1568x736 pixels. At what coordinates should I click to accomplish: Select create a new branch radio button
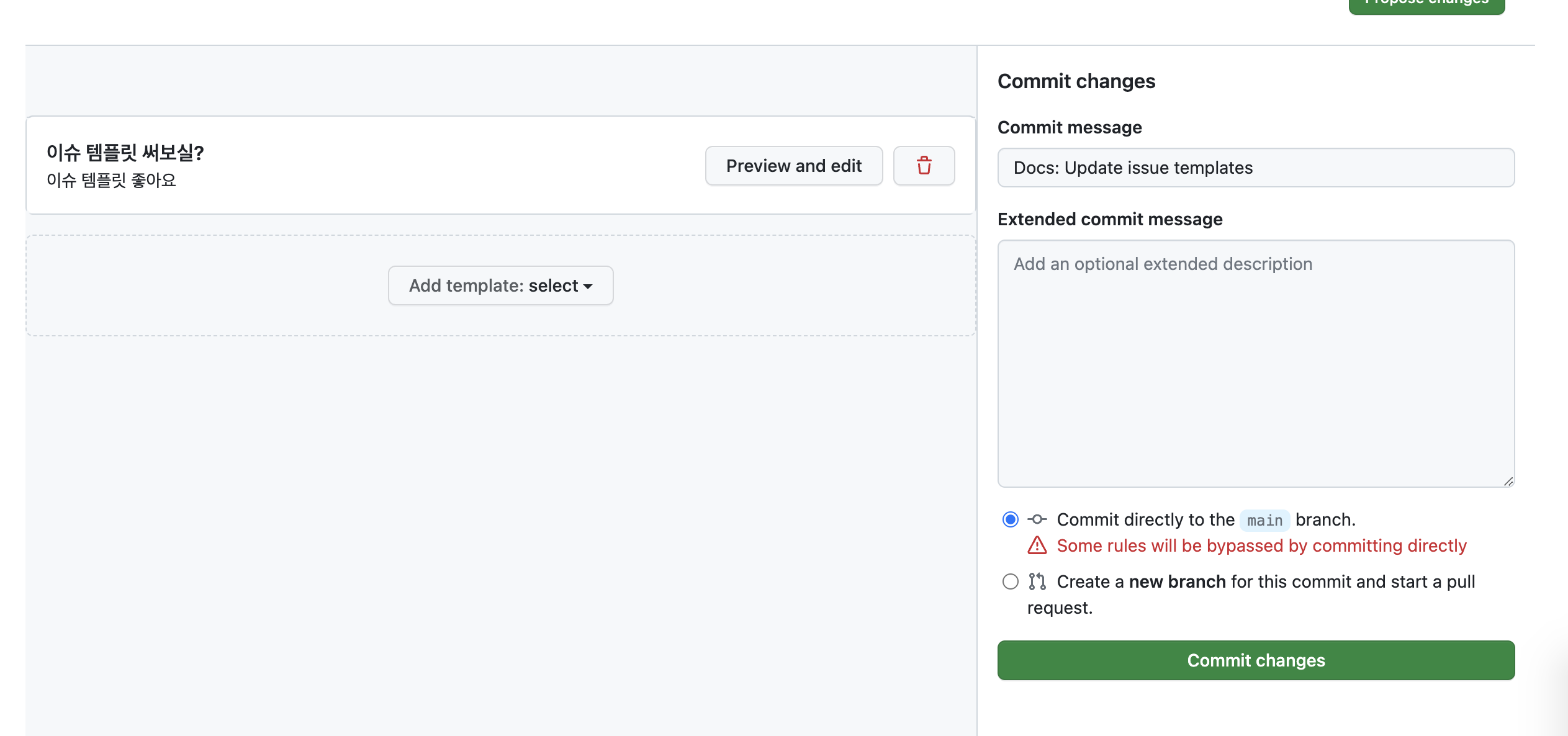pyautogui.click(x=1010, y=581)
